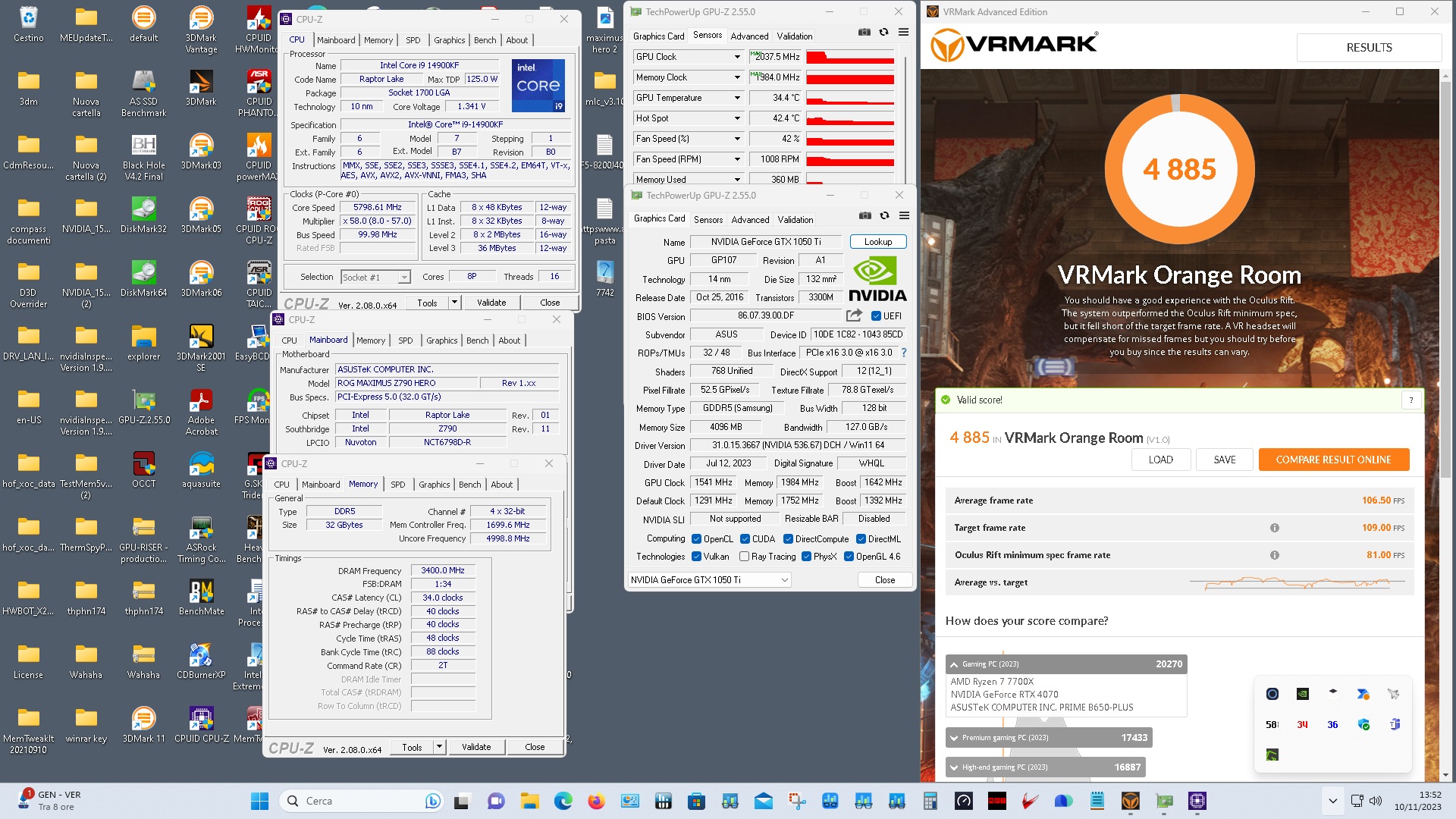Open the AS SSD Benchmark desktop icon
Screen dimensions: 1456x819
click(143, 93)
